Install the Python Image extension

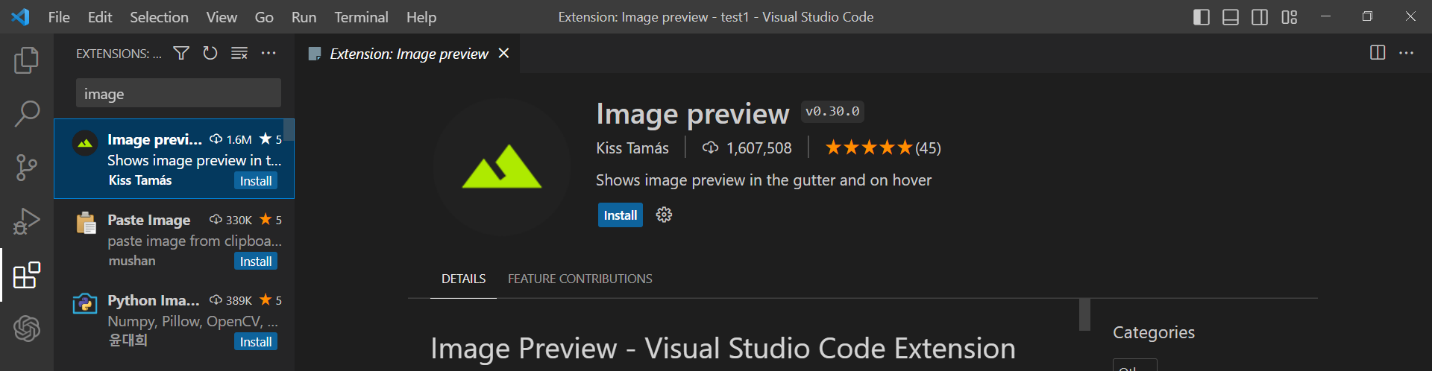256,342
